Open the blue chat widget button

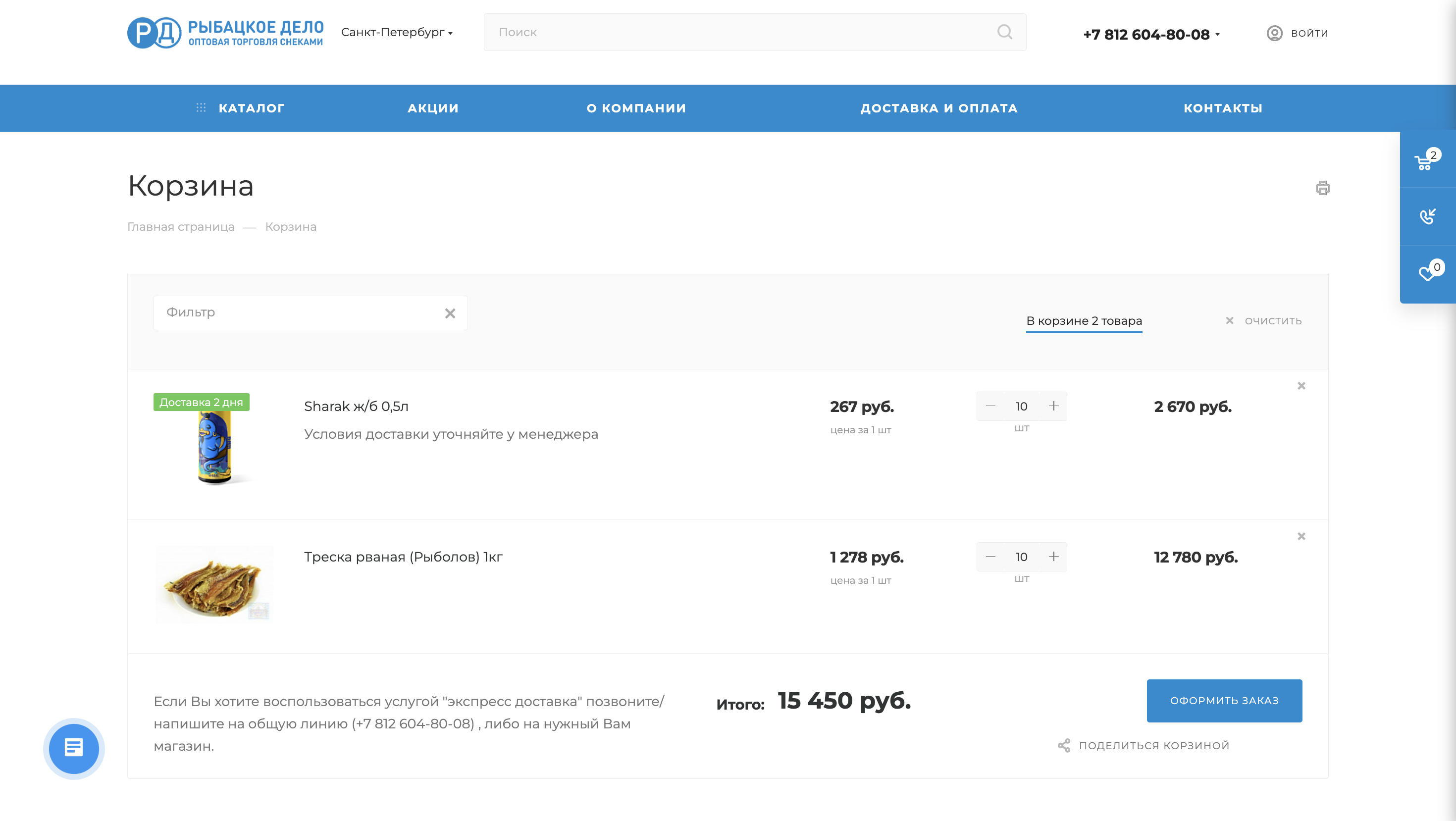[74, 748]
